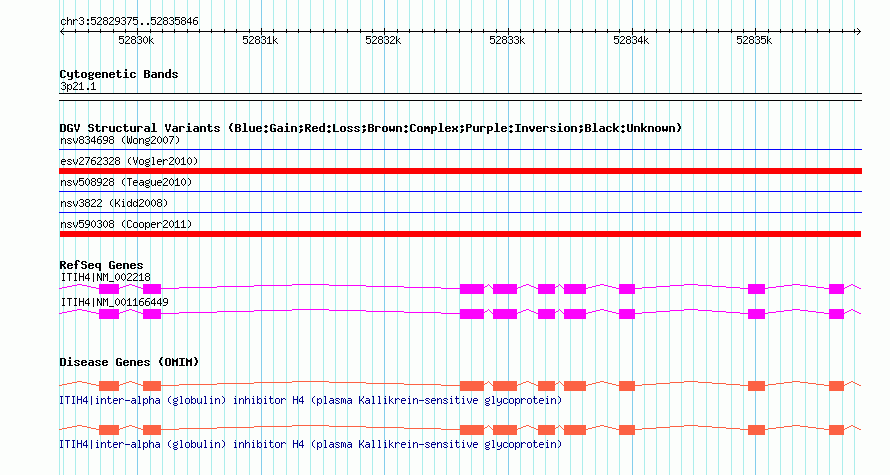Open variant nsv3822 (Kidd2008)
The width and height of the screenshot is (890, 475).
114,203
